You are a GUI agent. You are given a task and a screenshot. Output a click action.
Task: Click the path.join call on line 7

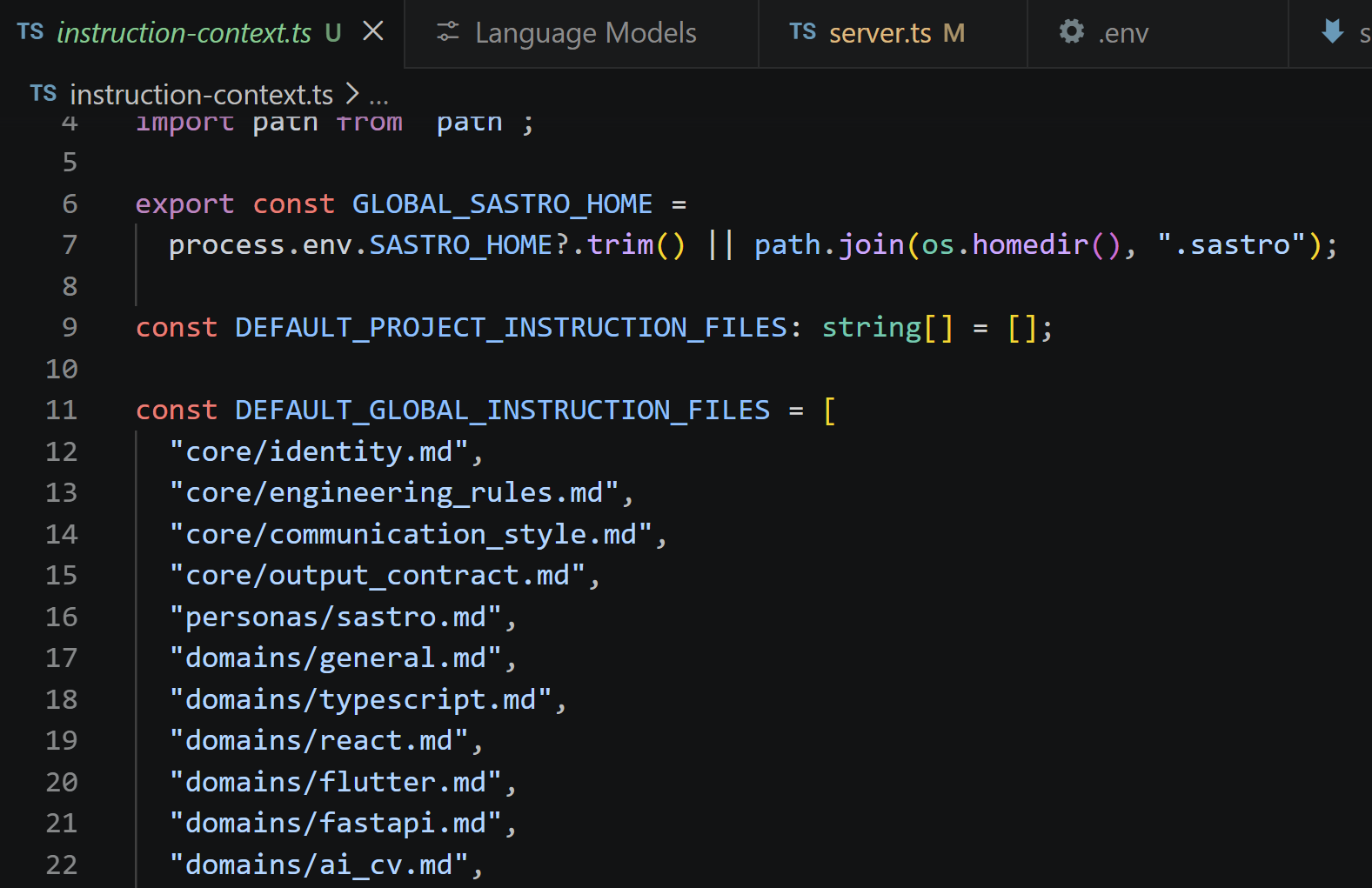tap(829, 245)
